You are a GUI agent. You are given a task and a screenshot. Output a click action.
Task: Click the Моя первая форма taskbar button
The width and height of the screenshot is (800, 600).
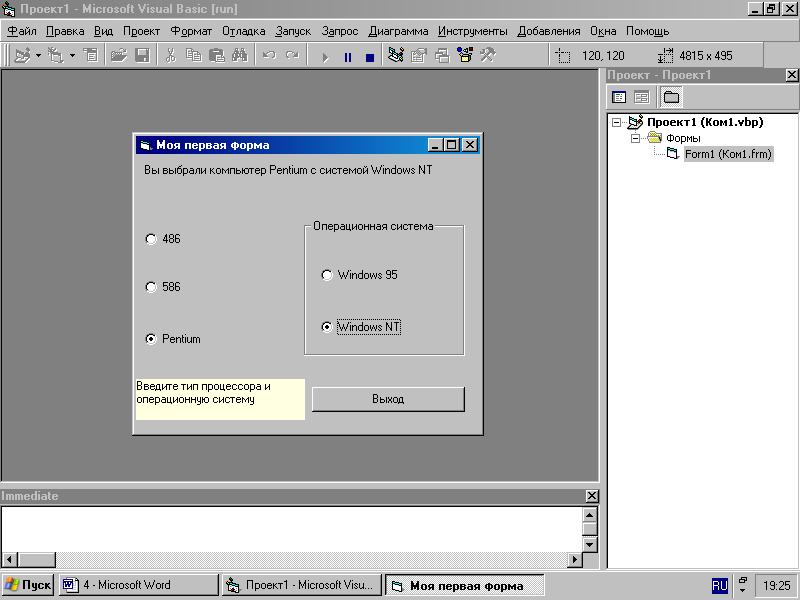click(x=464, y=585)
